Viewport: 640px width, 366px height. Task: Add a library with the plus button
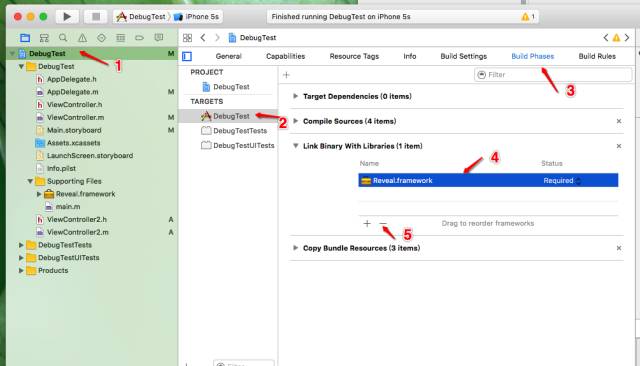[367, 224]
